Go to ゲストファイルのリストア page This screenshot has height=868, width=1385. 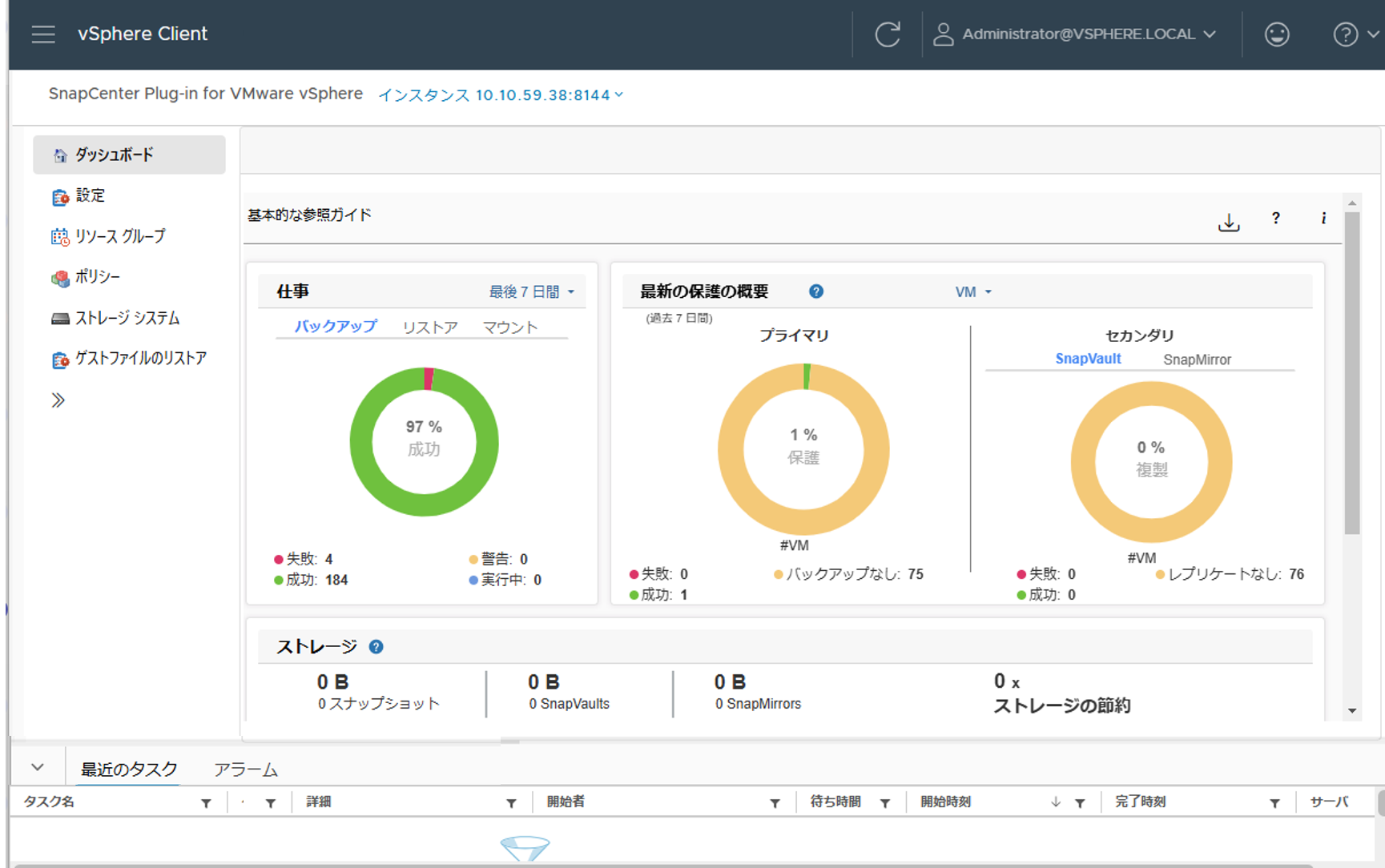pyautogui.click(x=141, y=359)
